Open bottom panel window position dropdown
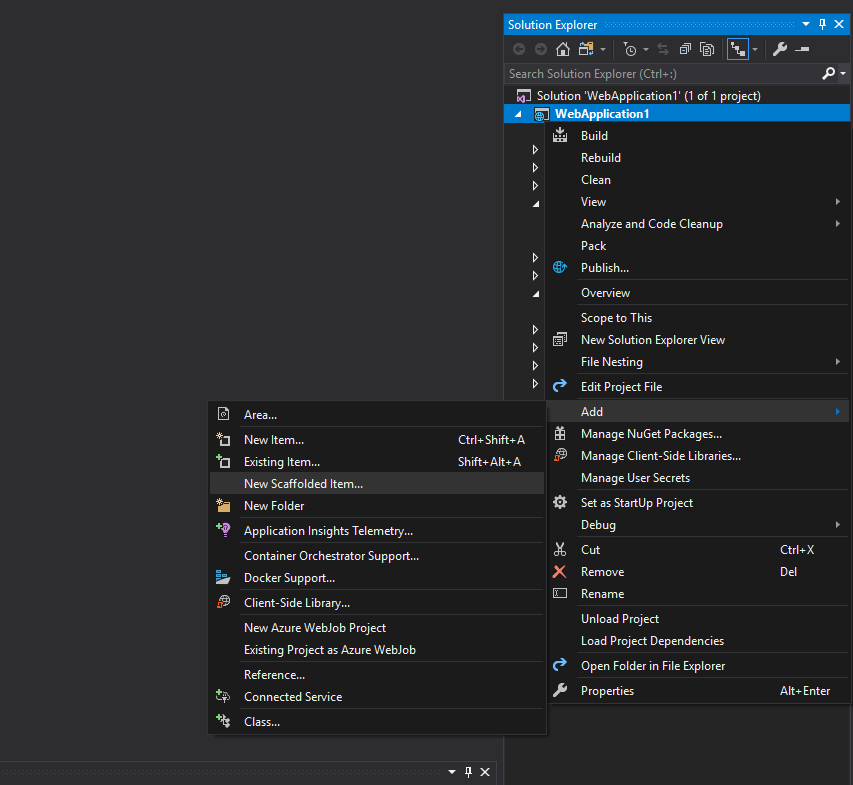The width and height of the screenshot is (853, 785). tap(452, 772)
